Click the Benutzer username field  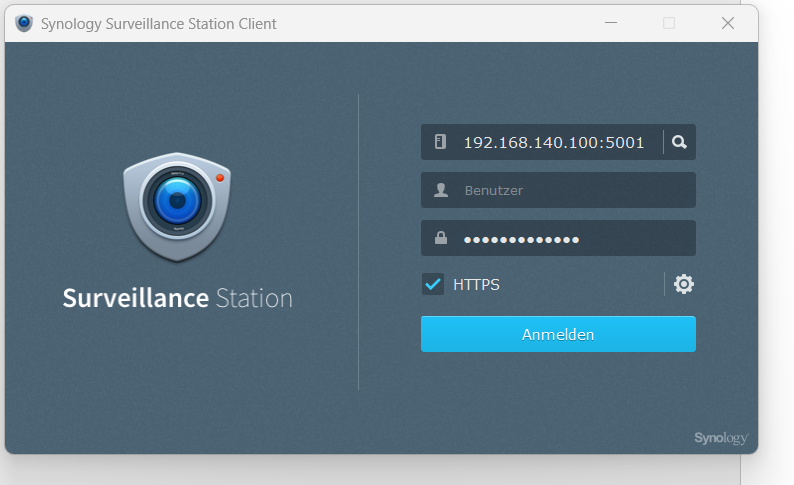[x=558, y=190]
